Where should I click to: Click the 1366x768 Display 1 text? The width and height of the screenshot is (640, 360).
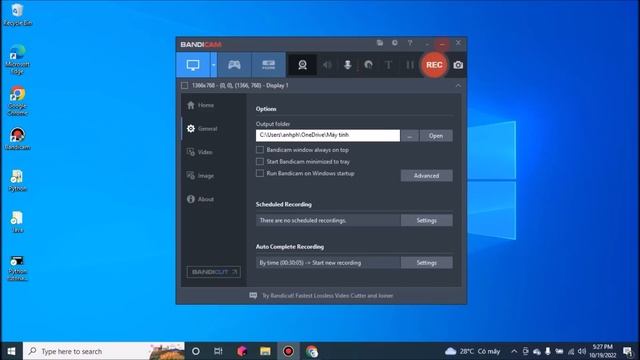[240, 85]
